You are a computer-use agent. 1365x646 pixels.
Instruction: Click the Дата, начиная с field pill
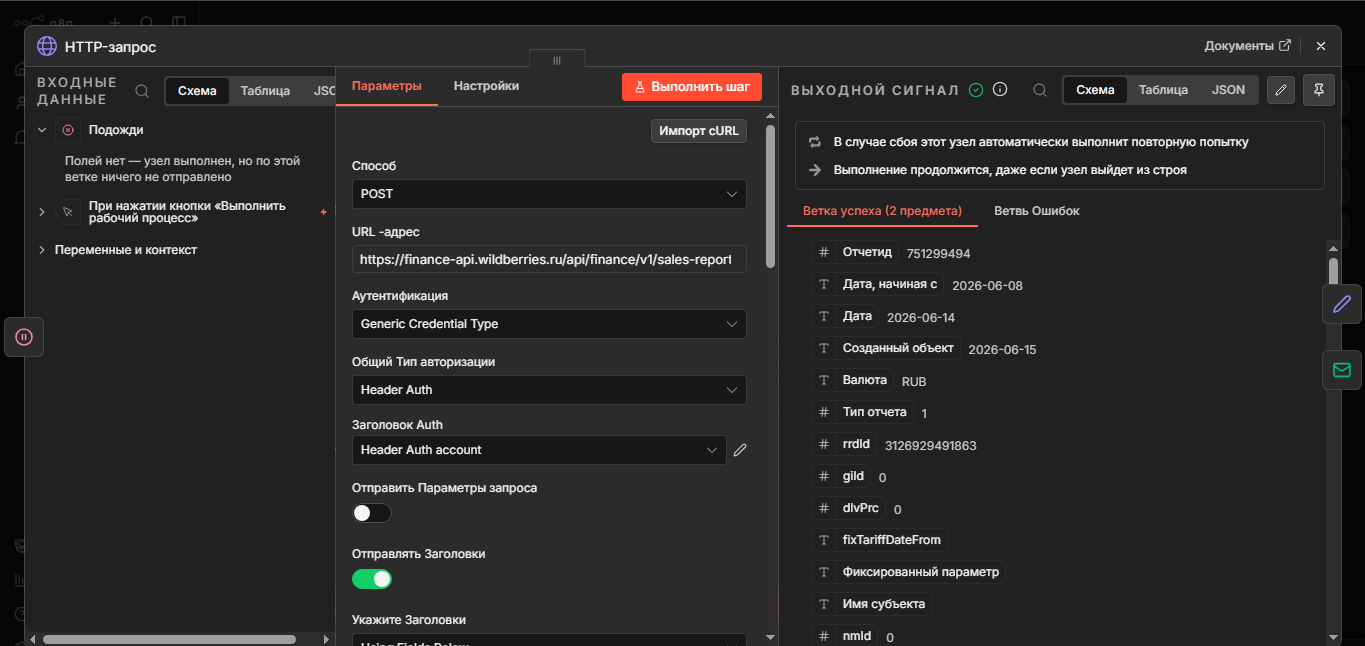coord(878,285)
